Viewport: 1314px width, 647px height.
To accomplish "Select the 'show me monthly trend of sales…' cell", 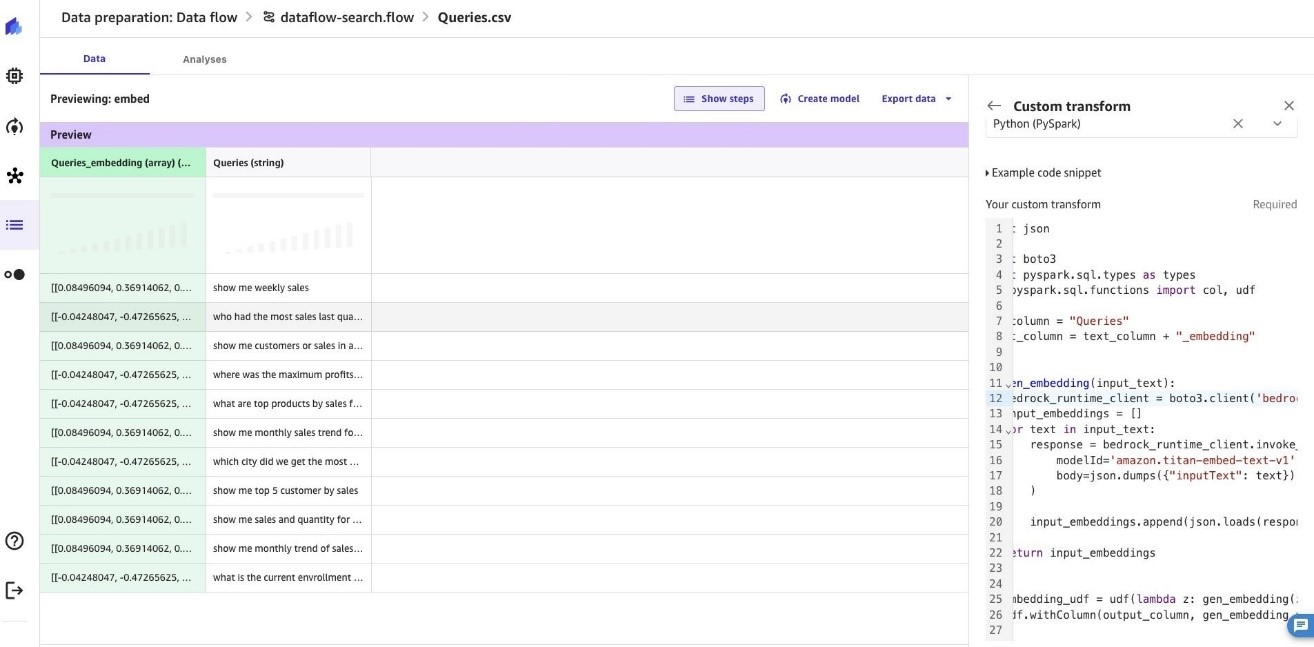I will coord(288,549).
